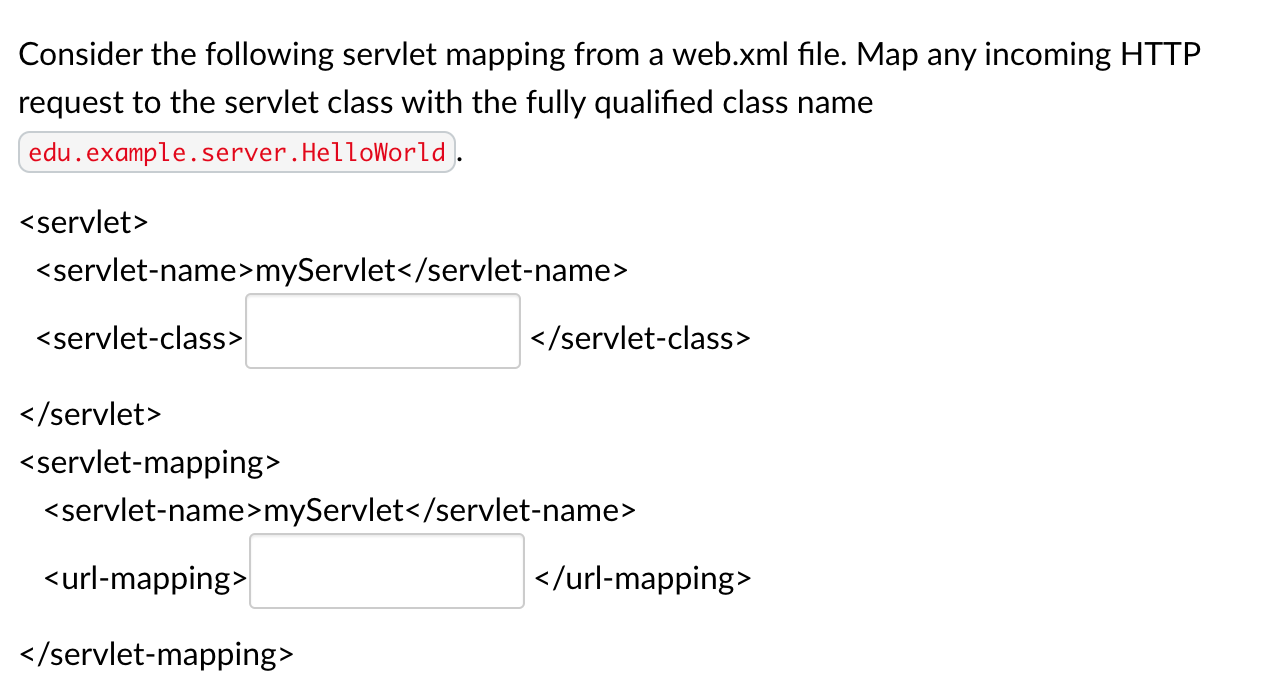Click the closing </url-mapping> tag text
The height and width of the screenshot is (690, 1280).
click(x=643, y=579)
